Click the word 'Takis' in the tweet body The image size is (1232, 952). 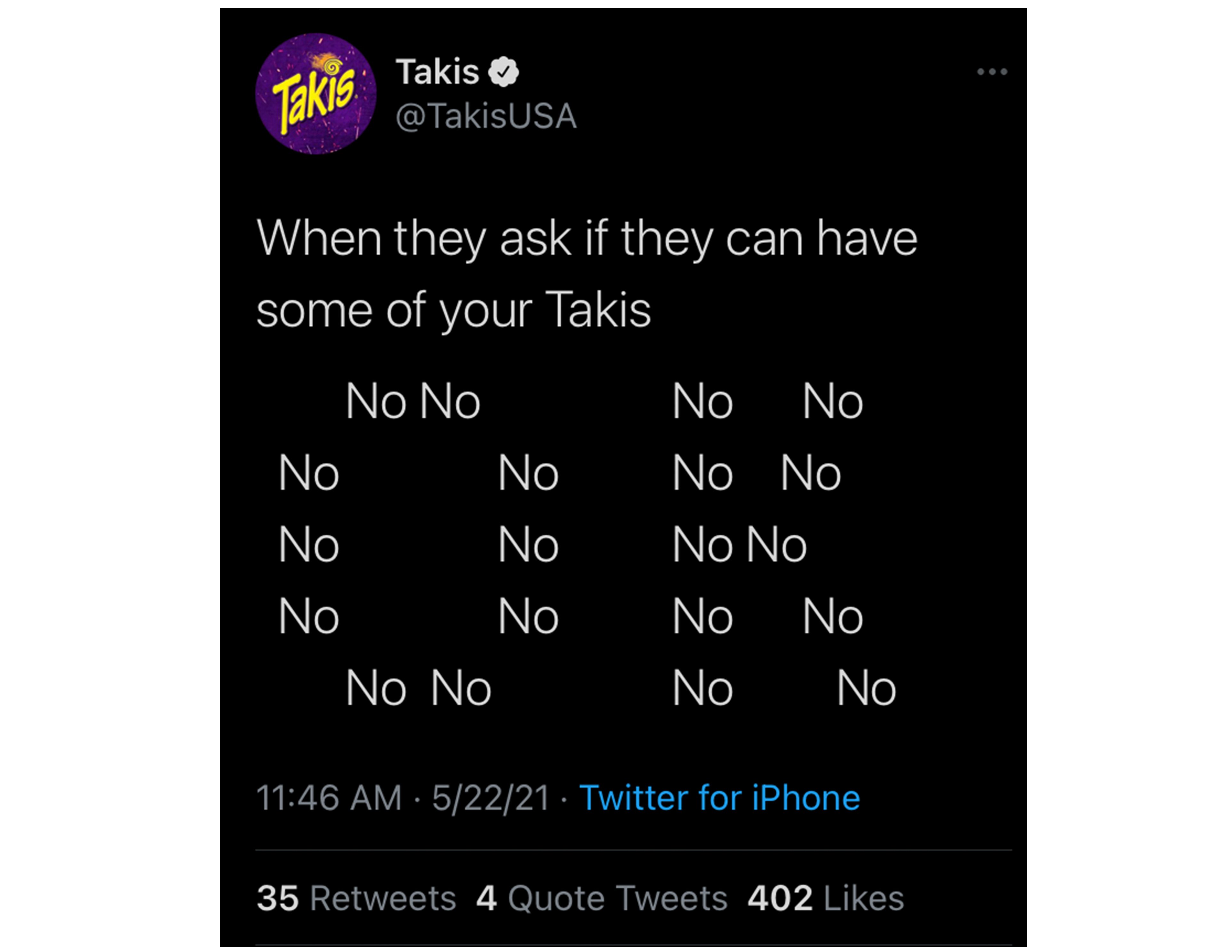coord(598,310)
